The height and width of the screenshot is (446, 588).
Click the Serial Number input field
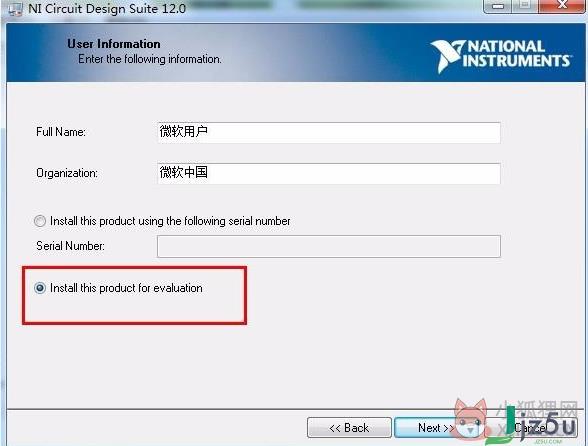coord(328,246)
